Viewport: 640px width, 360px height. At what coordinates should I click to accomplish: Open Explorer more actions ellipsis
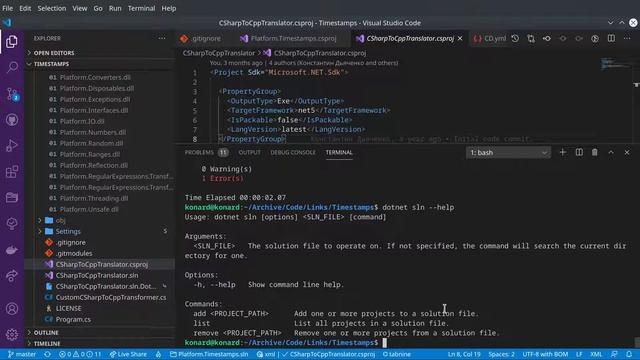pos(162,38)
